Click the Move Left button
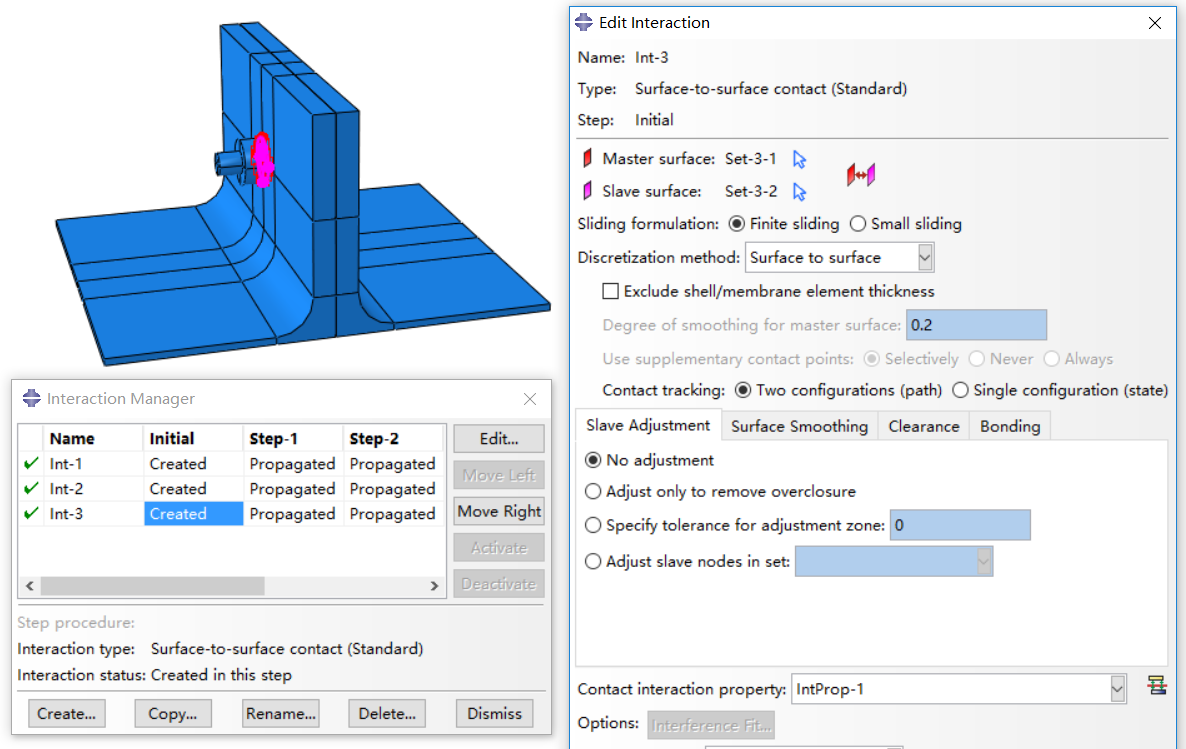This screenshot has width=1186, height=749. [x=498, y=475]
